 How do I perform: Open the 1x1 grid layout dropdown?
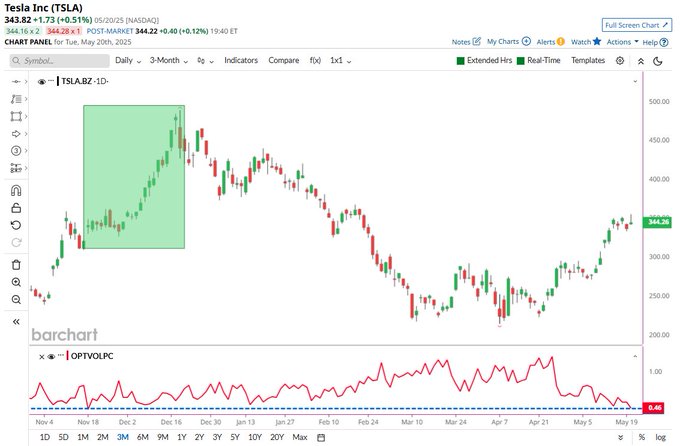point(340,61)
